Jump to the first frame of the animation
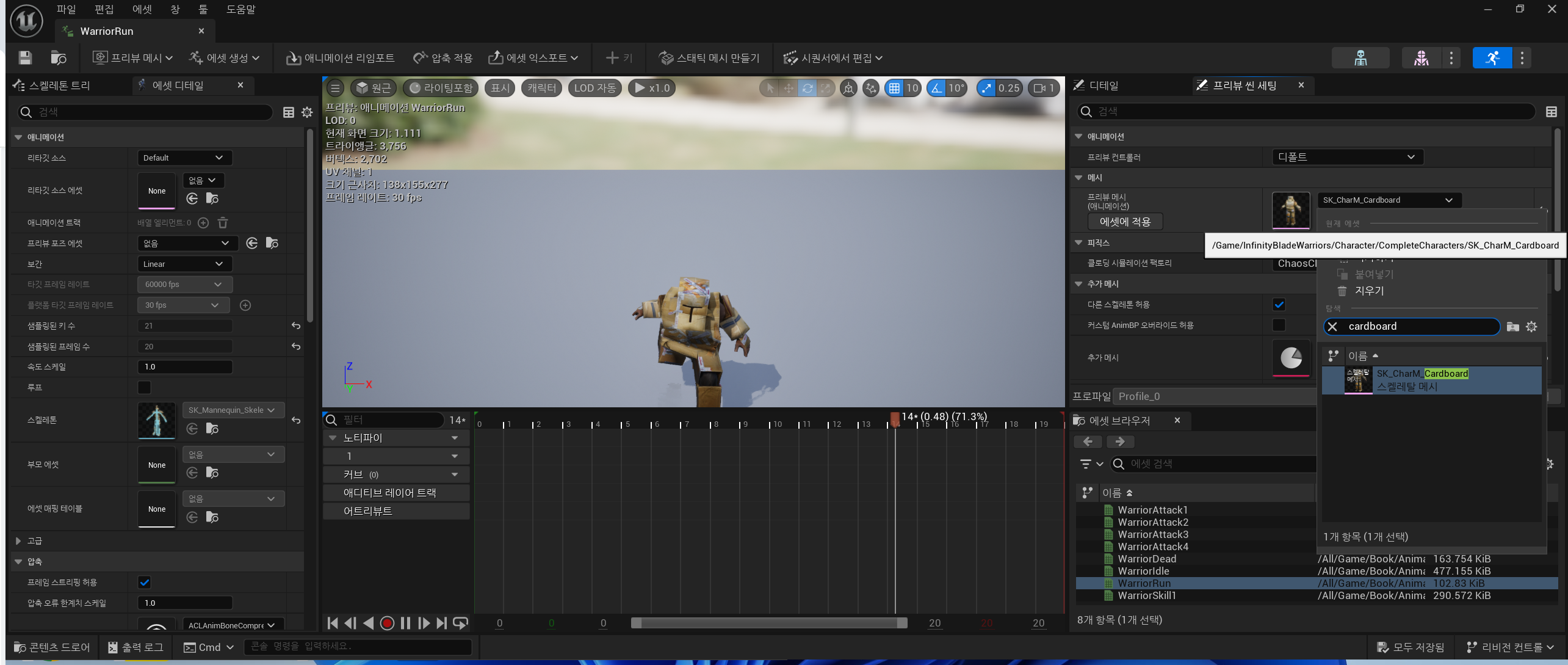The image size is (1568, 665). 333,623
